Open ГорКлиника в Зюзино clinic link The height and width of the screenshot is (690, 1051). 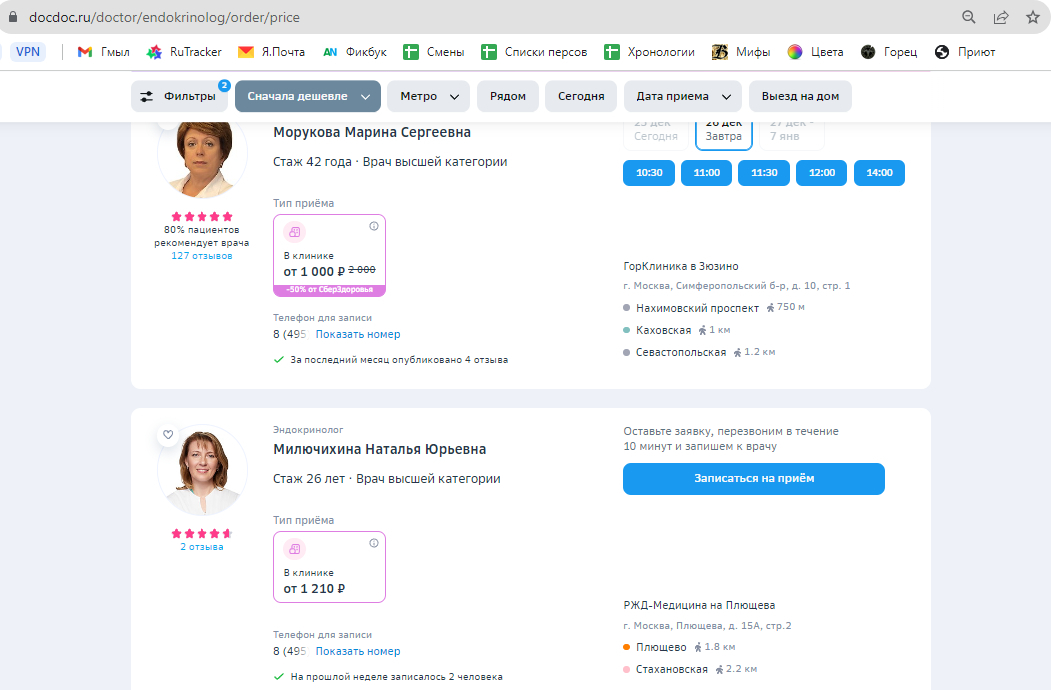681,266
